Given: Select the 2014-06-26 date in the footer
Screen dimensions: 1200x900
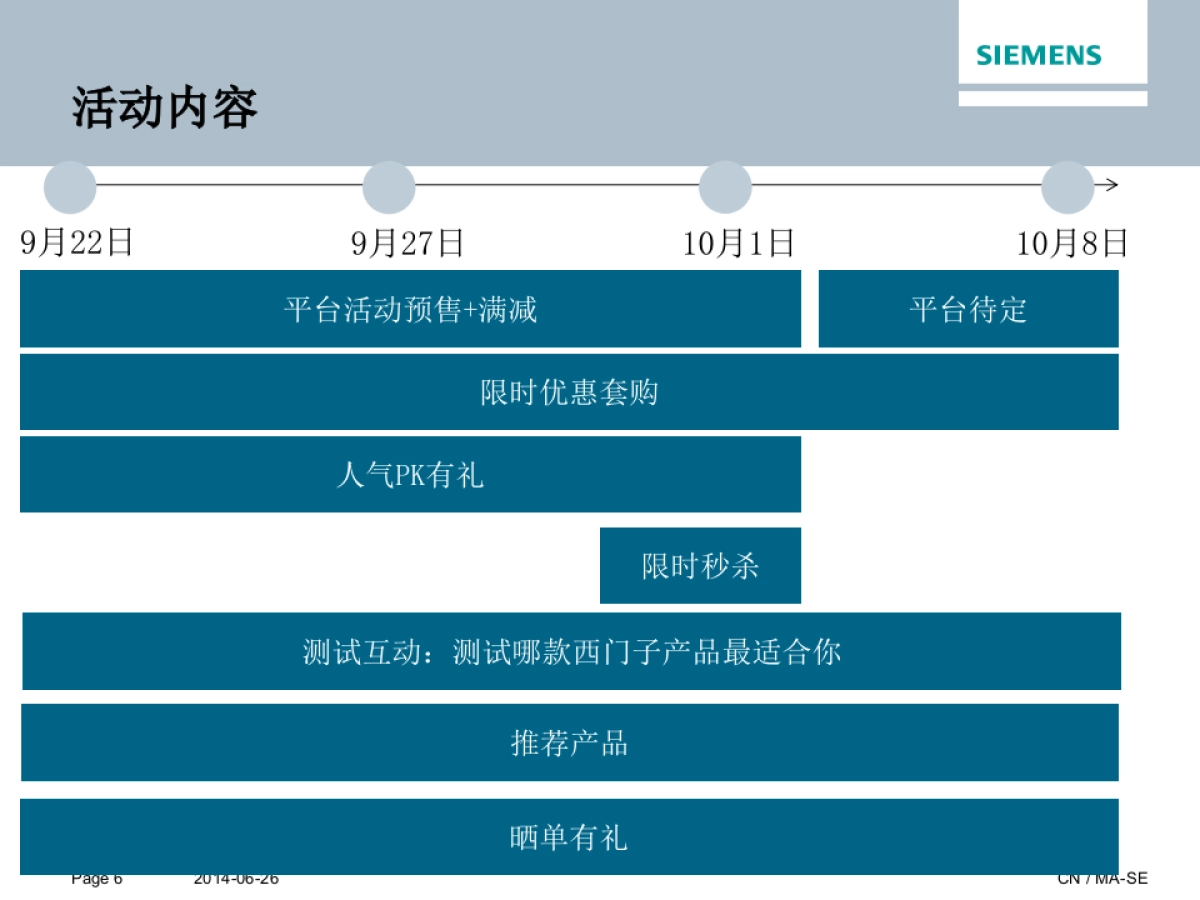Looking at the screenshot, I should 236,880.
